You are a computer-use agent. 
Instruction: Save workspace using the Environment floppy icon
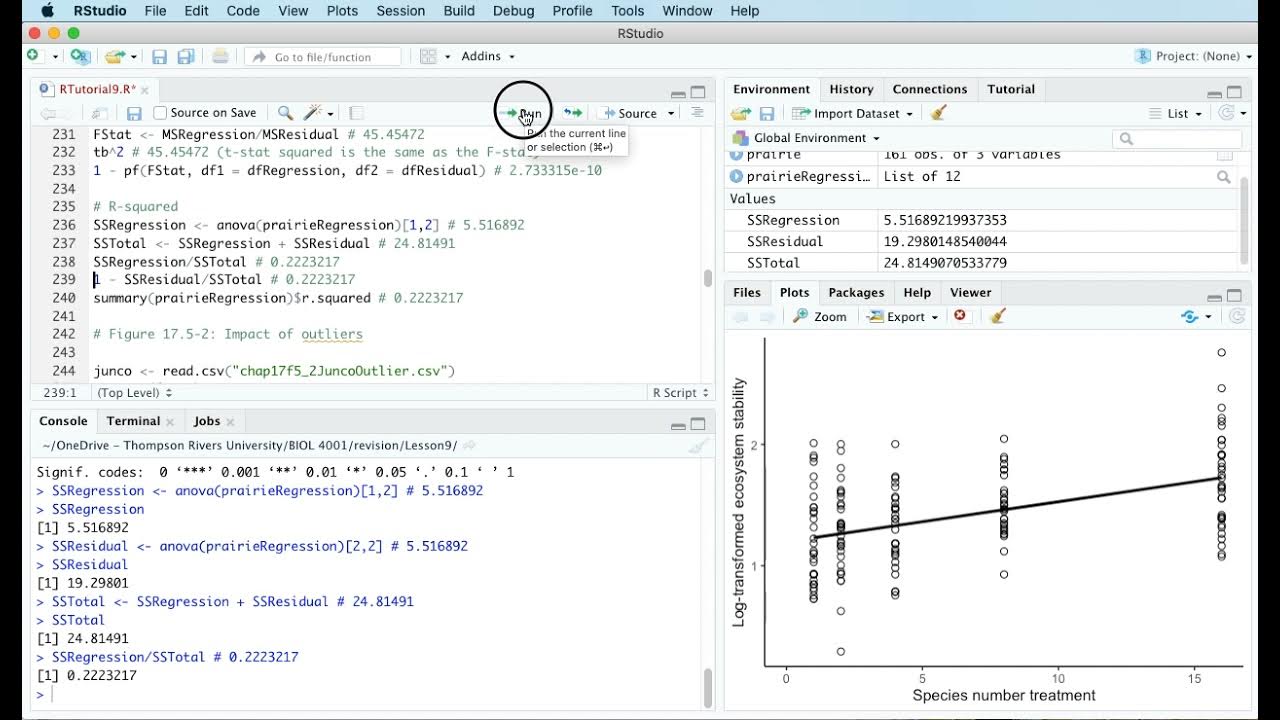767,114
